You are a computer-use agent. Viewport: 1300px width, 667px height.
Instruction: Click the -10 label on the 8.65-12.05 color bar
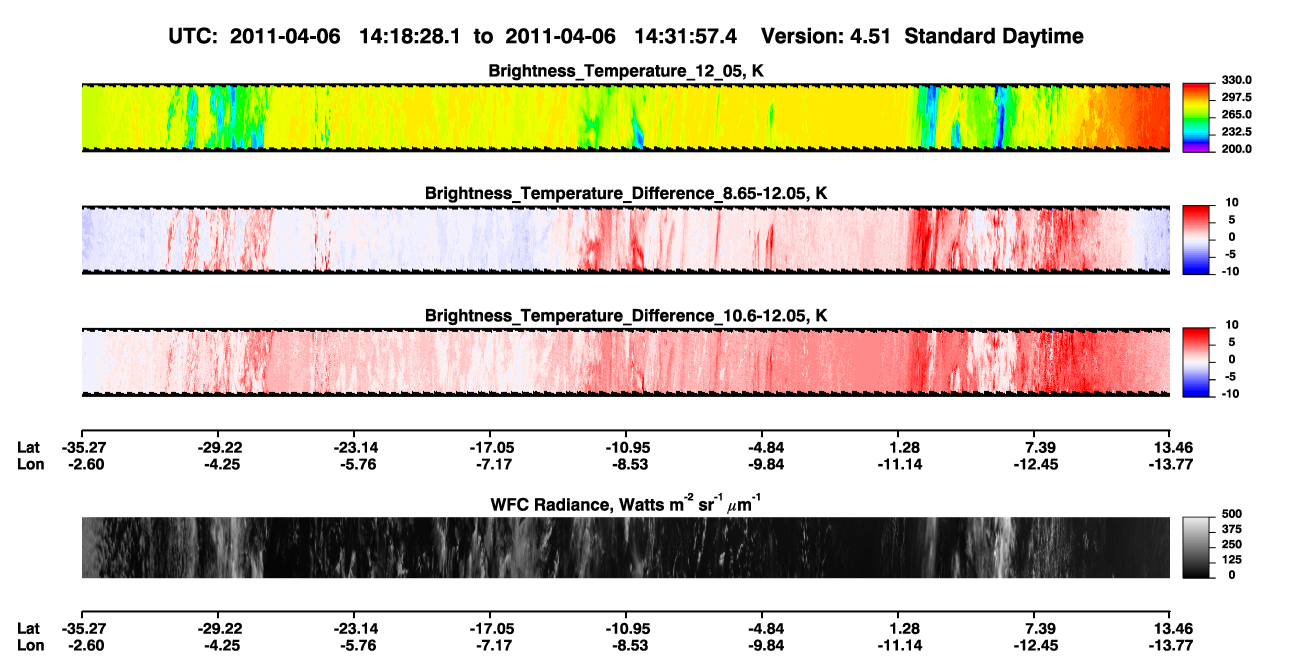click(x=1229, y=271)
